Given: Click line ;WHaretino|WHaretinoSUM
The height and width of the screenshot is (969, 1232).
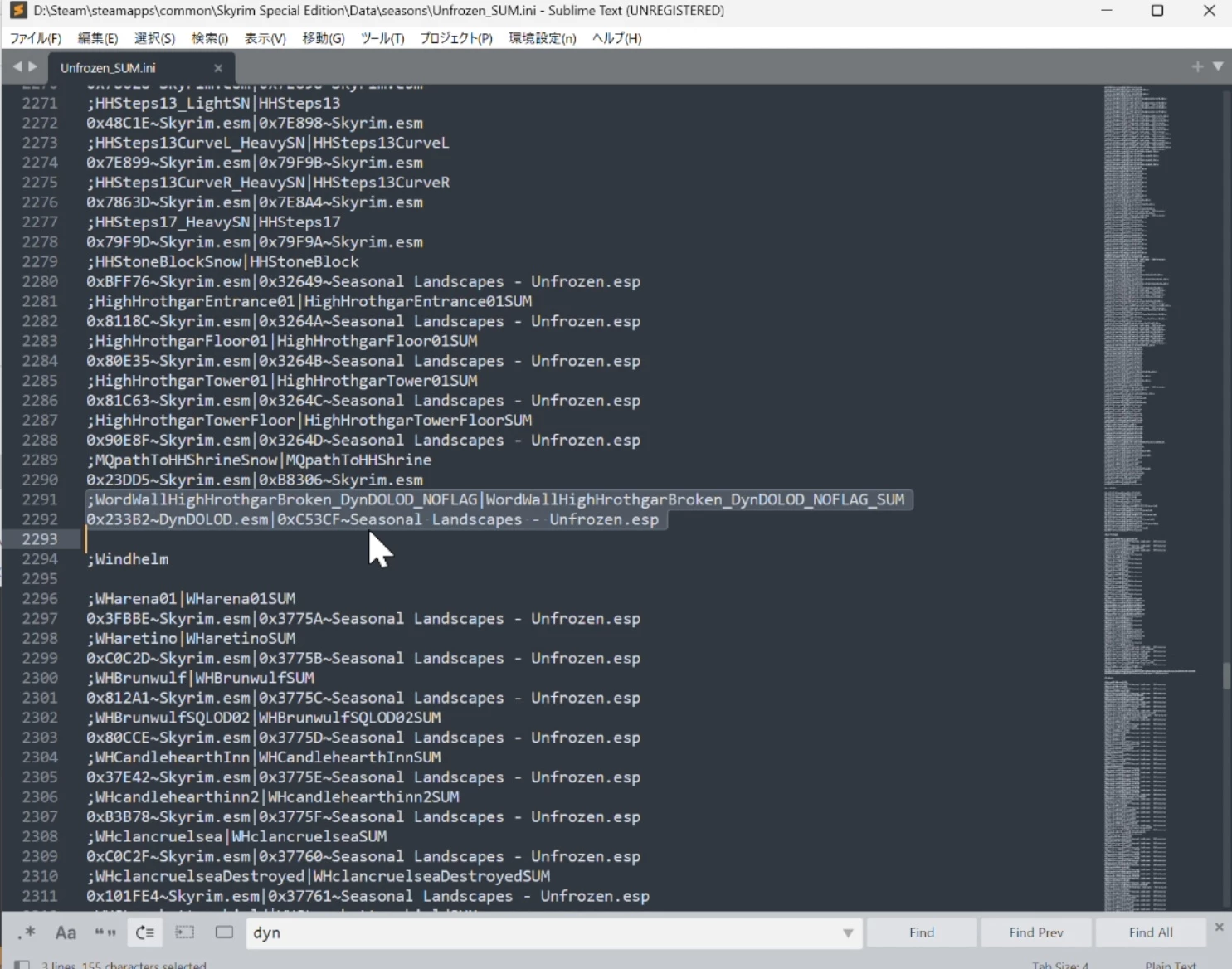Looking at the screenshot, I should [191, 639].
